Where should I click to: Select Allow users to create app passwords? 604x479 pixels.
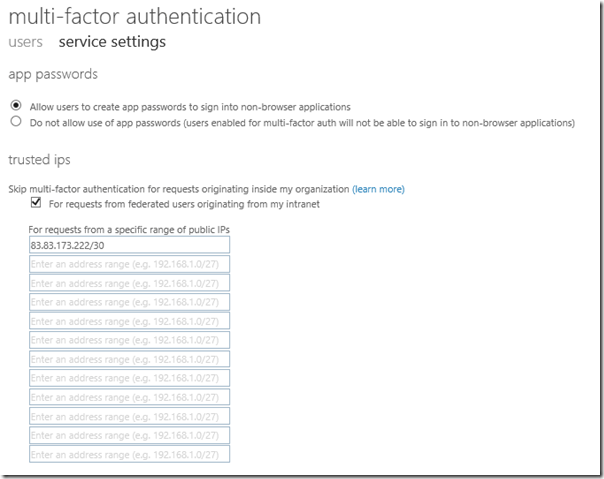point(15,105)
